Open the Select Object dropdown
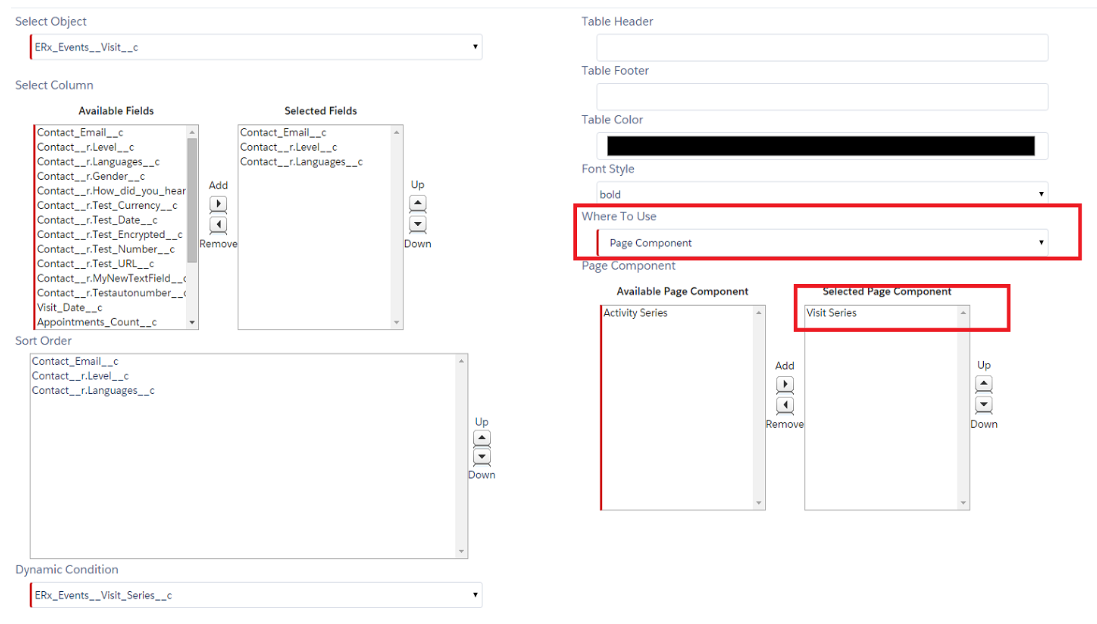1097x624 pixels. 256,47
